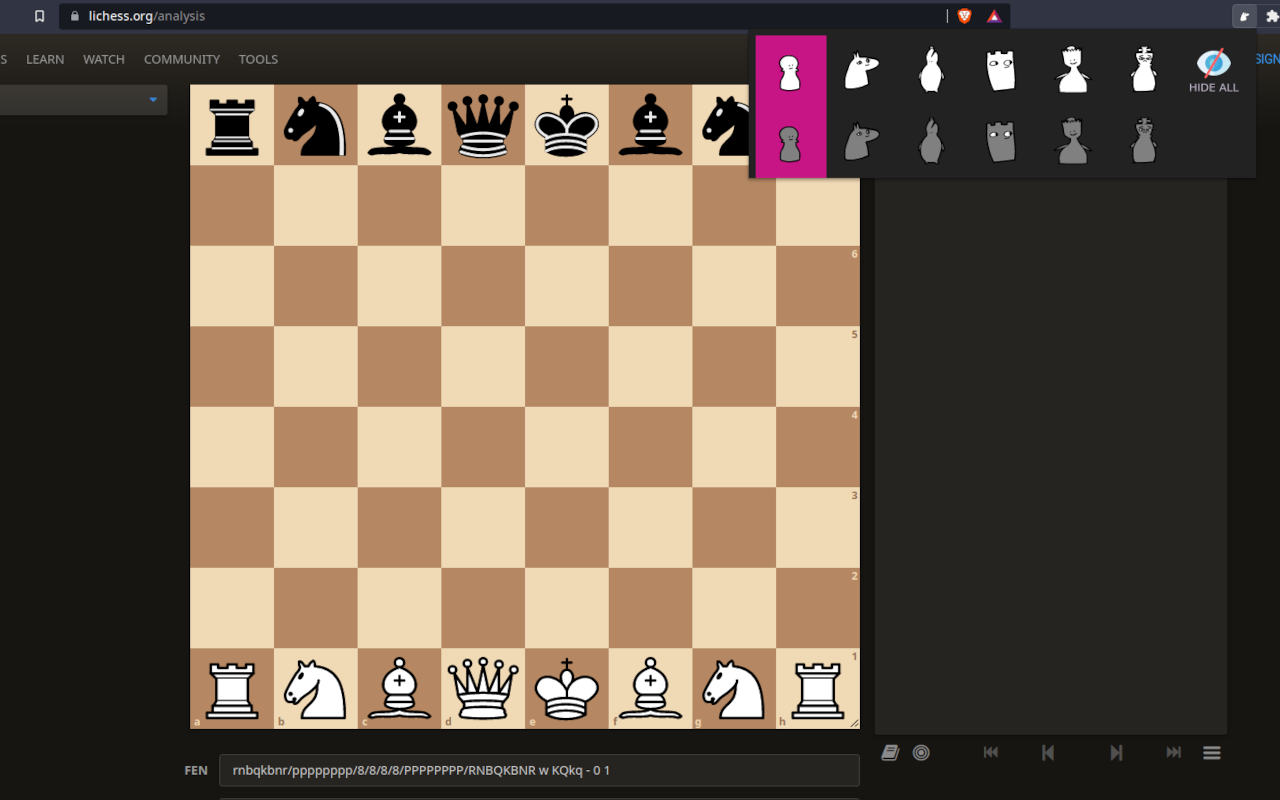Select the black bishop in the piece panel
The width and height of the screenshot is (1280, 800).
(931, 140)
